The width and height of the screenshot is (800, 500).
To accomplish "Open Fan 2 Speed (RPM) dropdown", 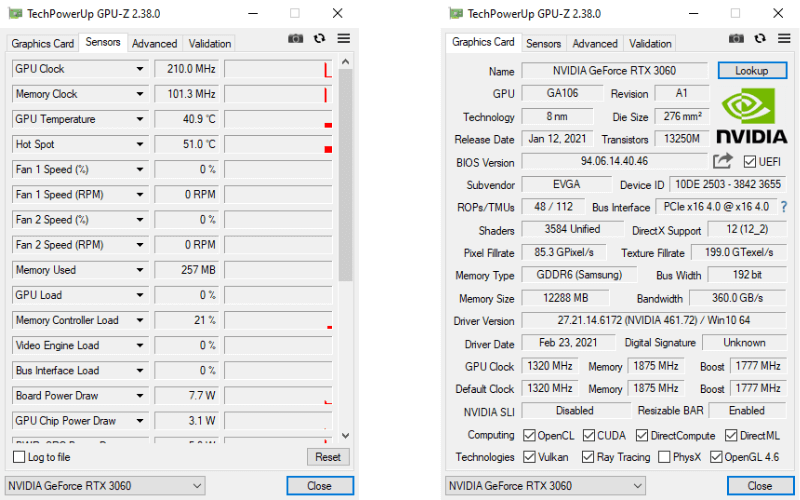I will pos(139,244).
